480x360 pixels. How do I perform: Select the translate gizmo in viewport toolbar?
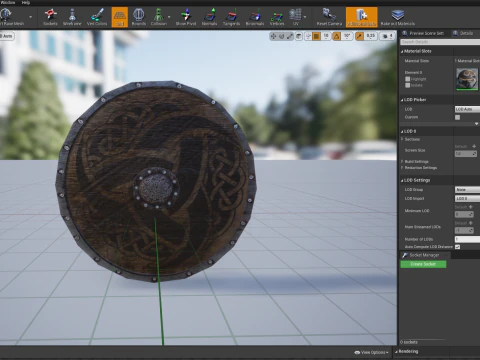[x=274, y=36]
